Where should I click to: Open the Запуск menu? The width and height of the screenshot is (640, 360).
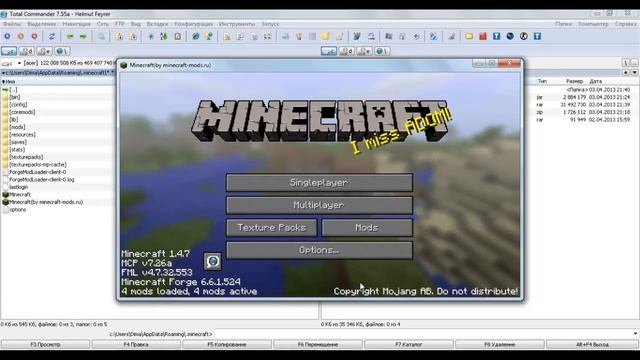coord(270,24)
